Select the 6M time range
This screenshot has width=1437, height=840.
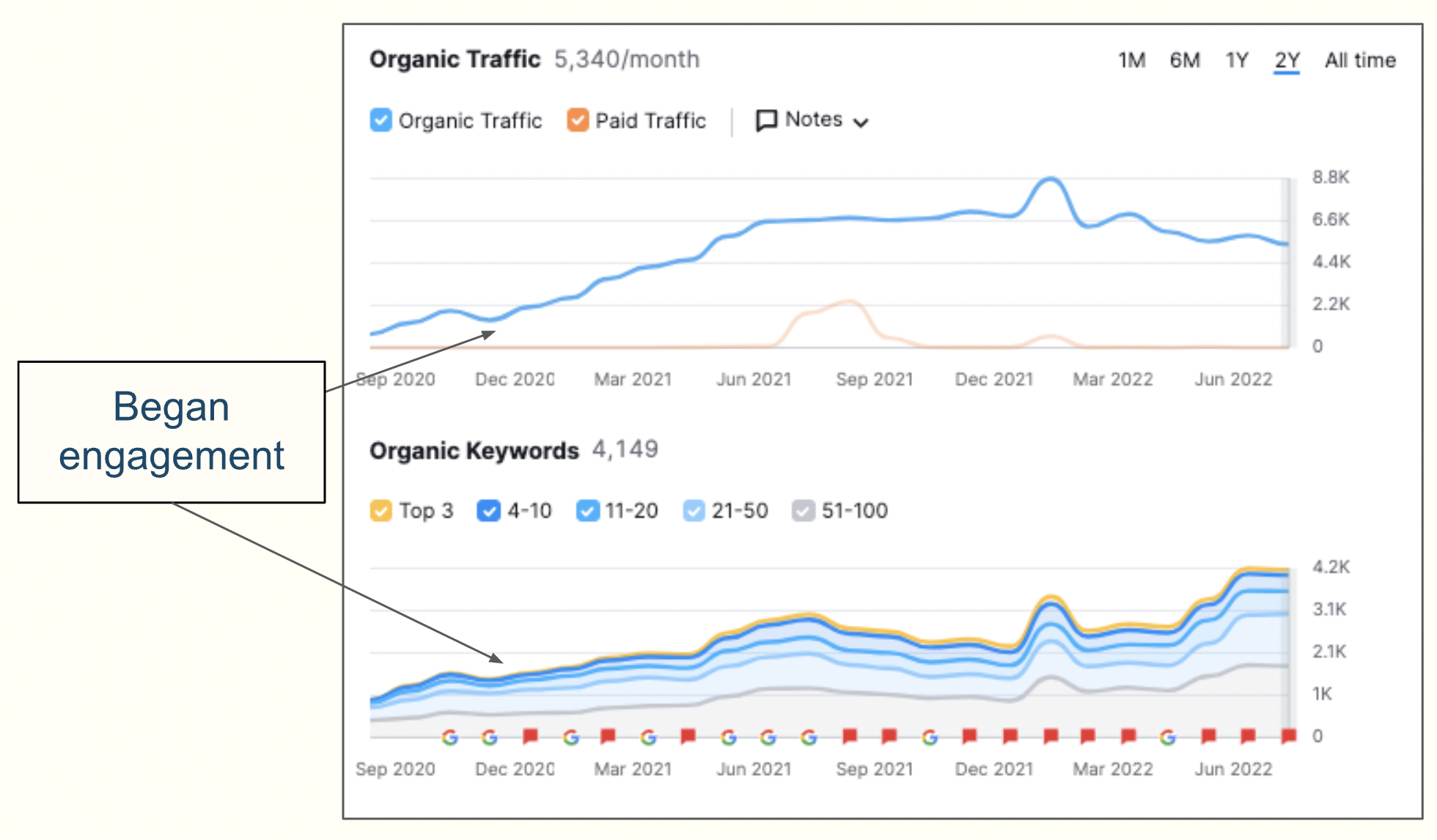click(x=1184, y=60)
